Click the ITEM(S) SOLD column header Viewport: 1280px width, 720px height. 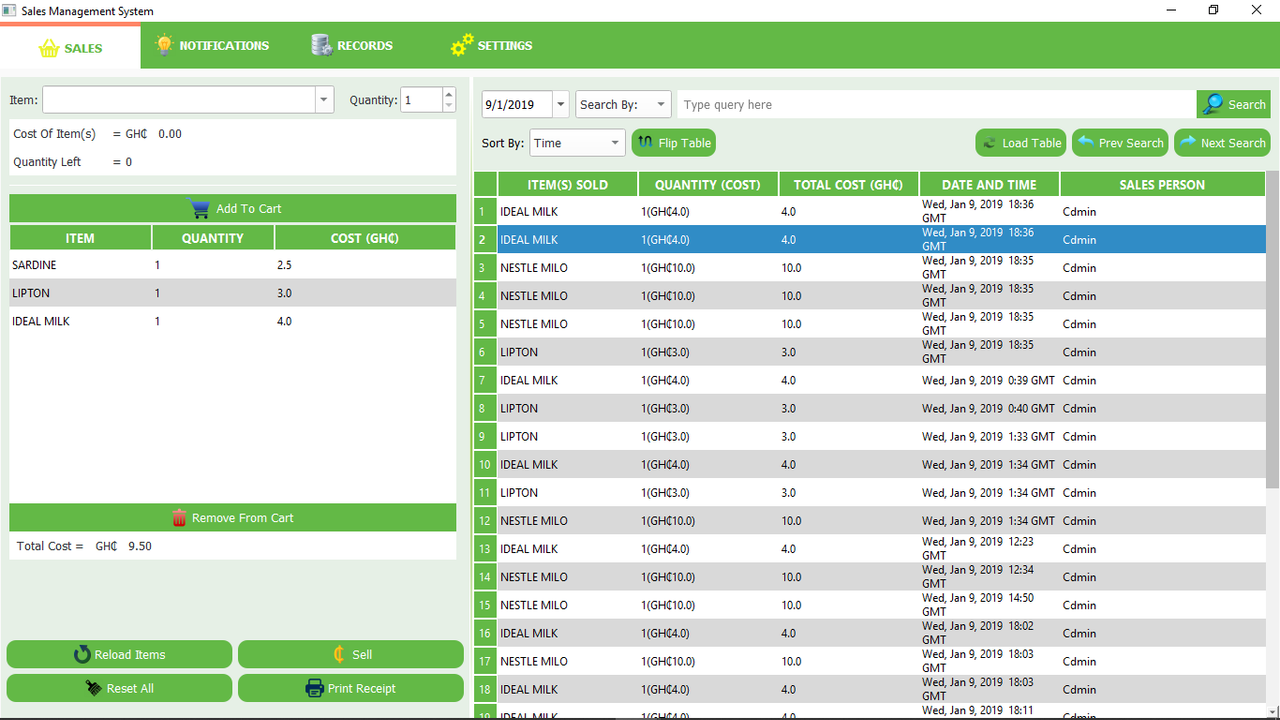[x=568, y=184]
